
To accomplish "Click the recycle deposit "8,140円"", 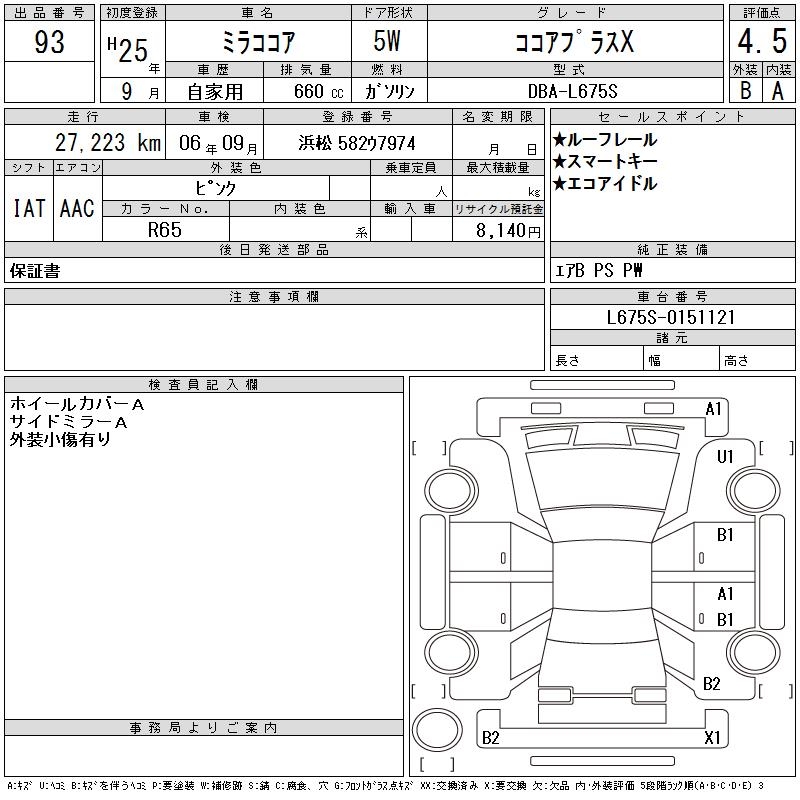I will click(508, 231).
